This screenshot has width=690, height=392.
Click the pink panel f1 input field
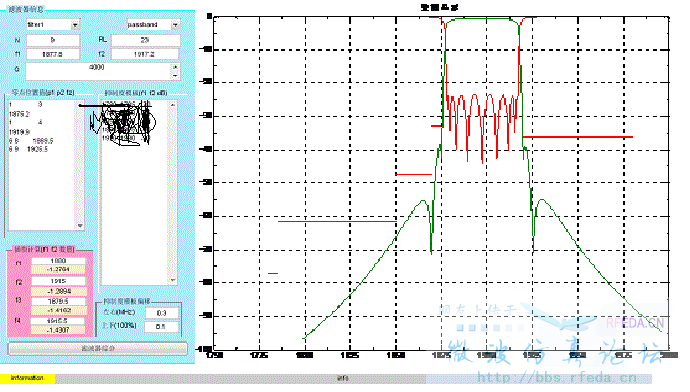coord(59,261)
